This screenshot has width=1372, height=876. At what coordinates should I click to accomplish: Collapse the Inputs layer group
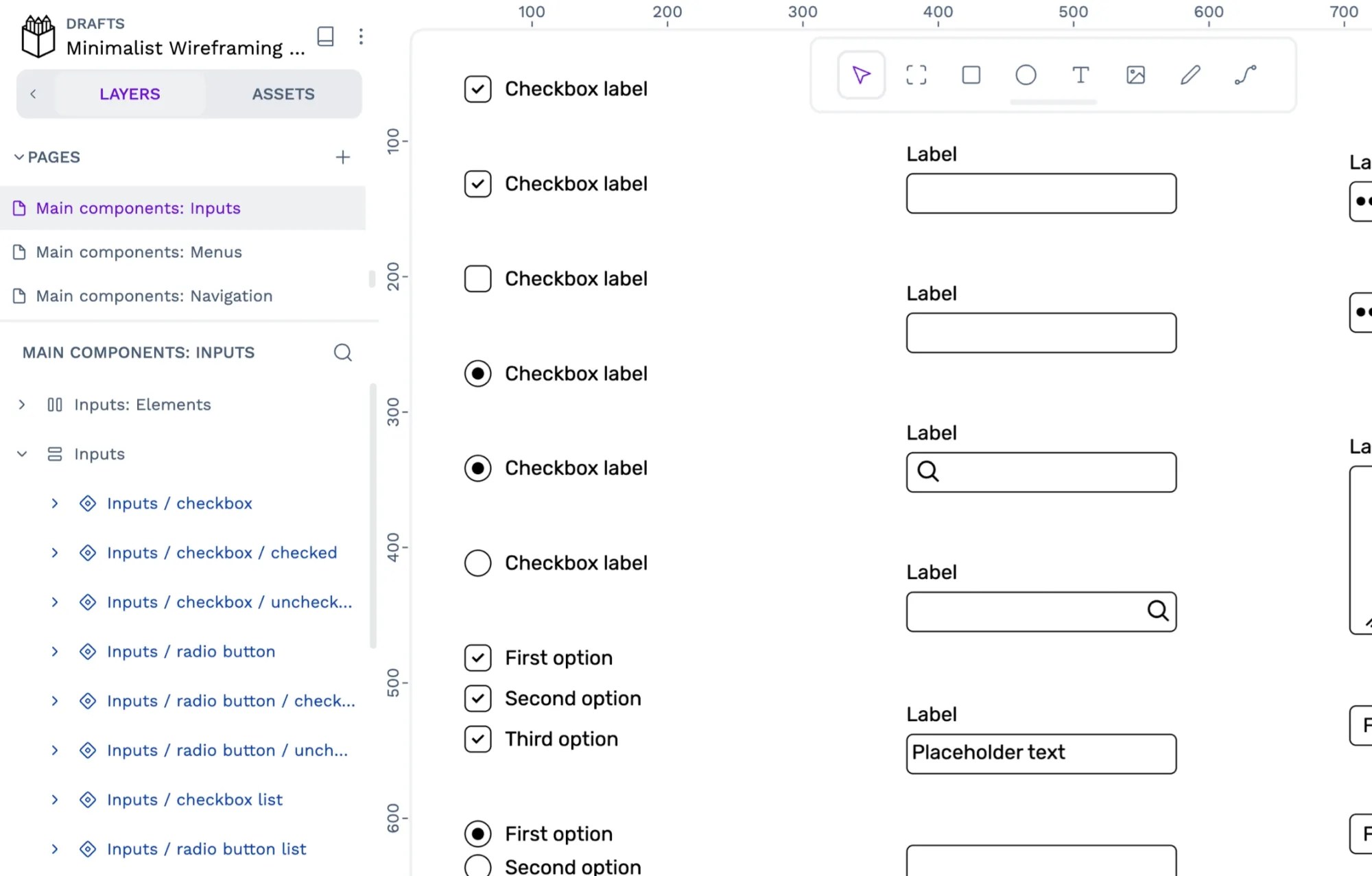[x=22, y=454]
